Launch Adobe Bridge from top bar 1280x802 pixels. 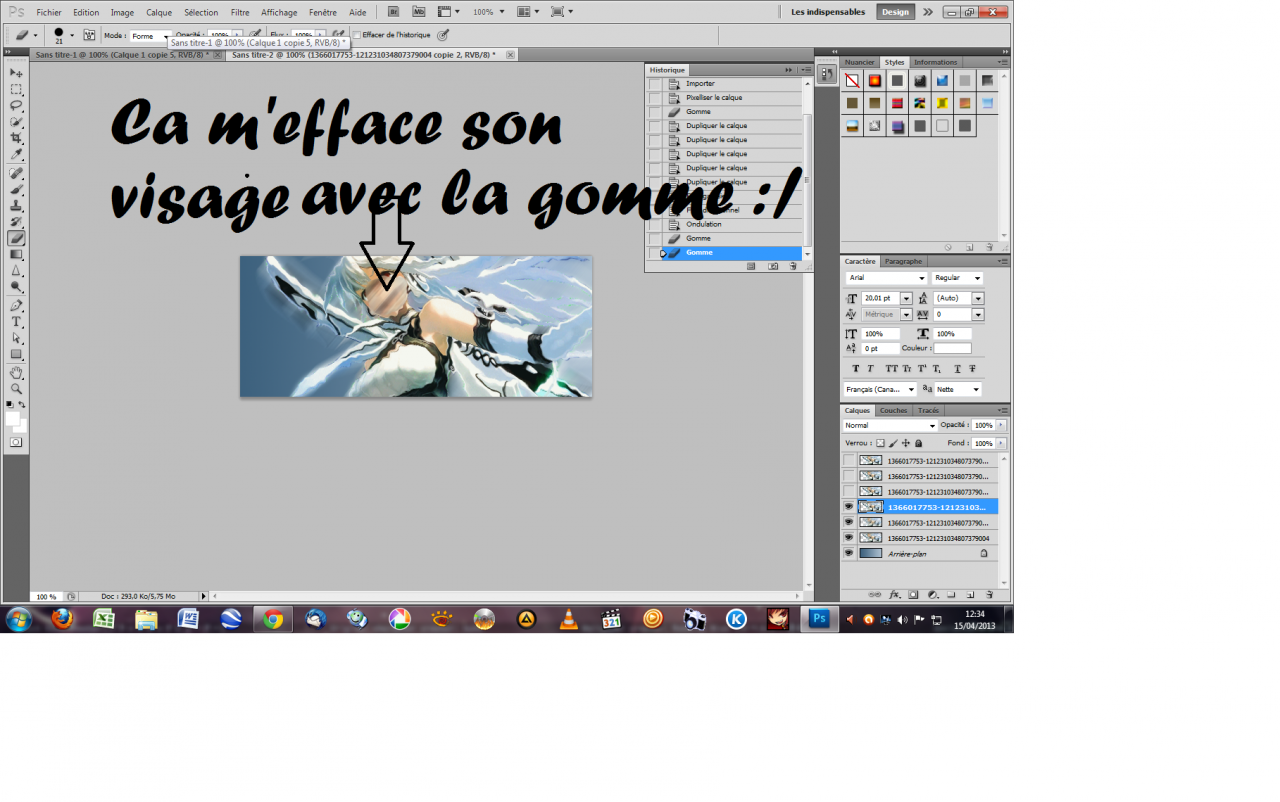[393, 11]
